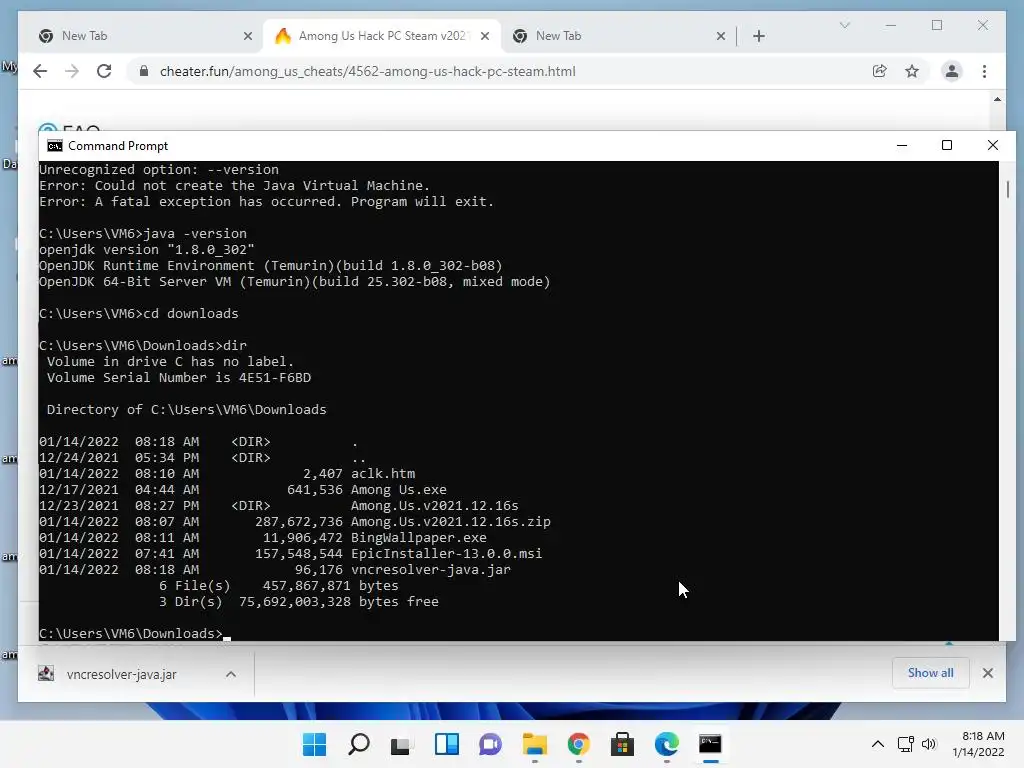Image resolution: width=1024 pixels, height=768 pixels.
Task: Switch to Google Chrome on taskbar
Action: tap(579, 744)
